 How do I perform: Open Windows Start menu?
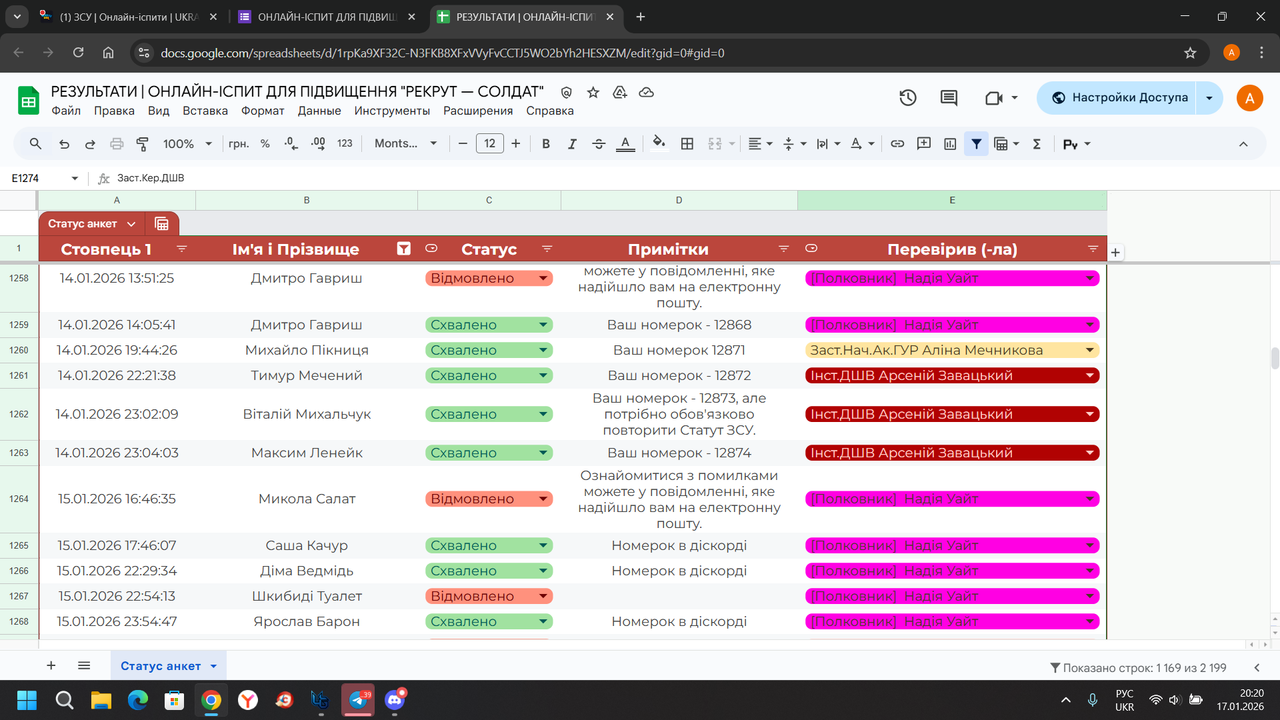(x=27, y=699)
